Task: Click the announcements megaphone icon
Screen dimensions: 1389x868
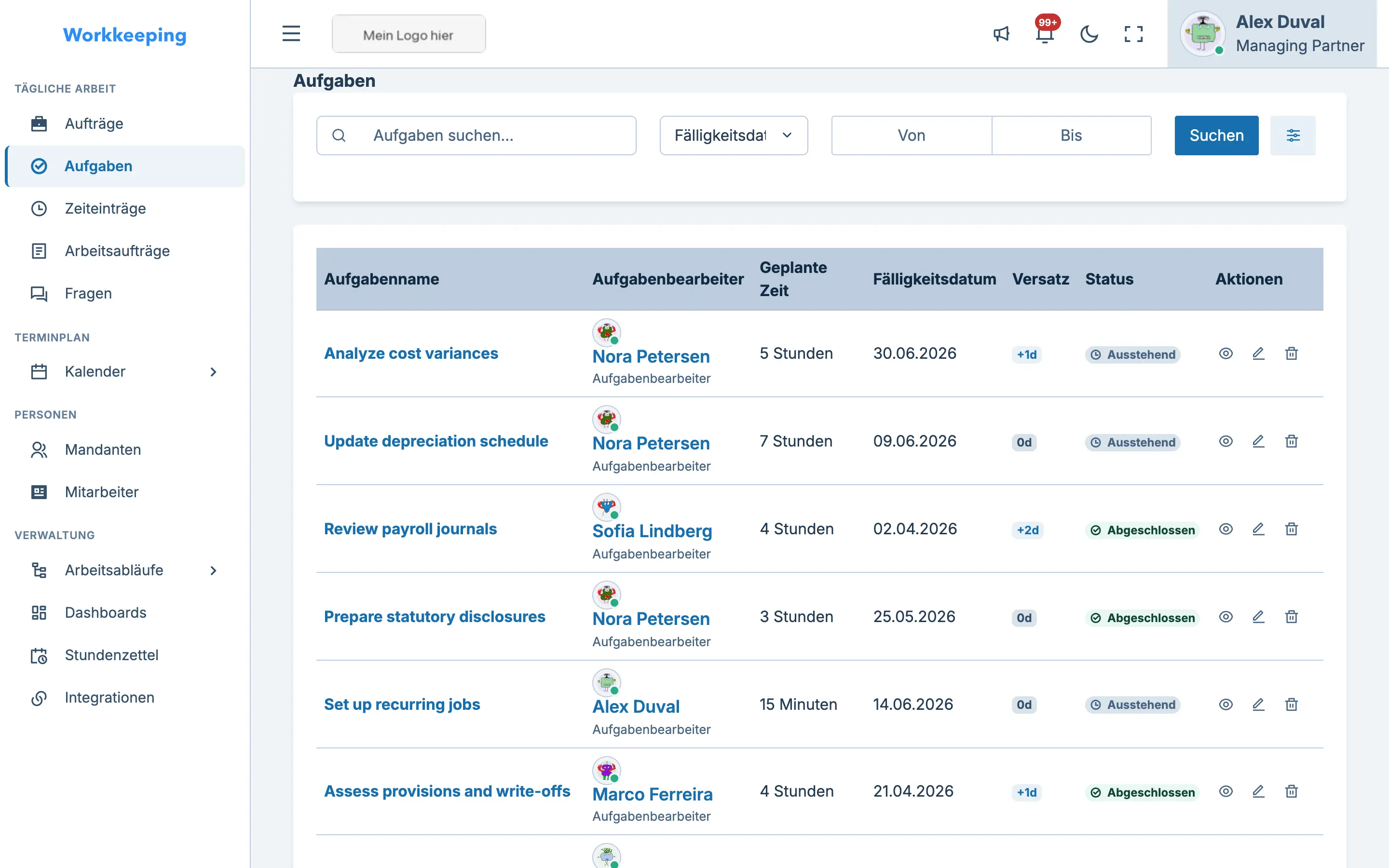Action: (1001, 34)
